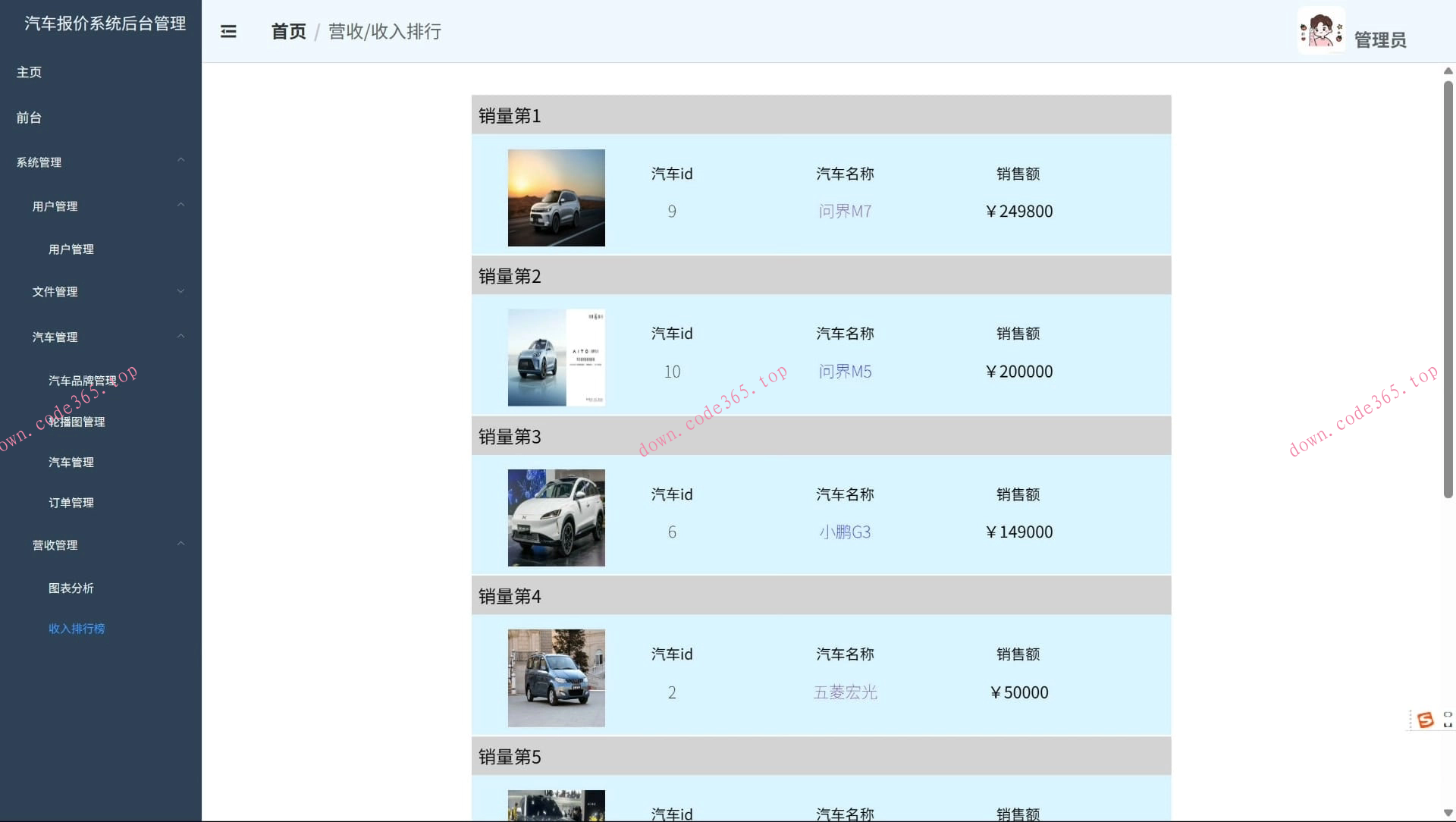
Task: Open the 前台 menu item
Action: coord(29,118)
